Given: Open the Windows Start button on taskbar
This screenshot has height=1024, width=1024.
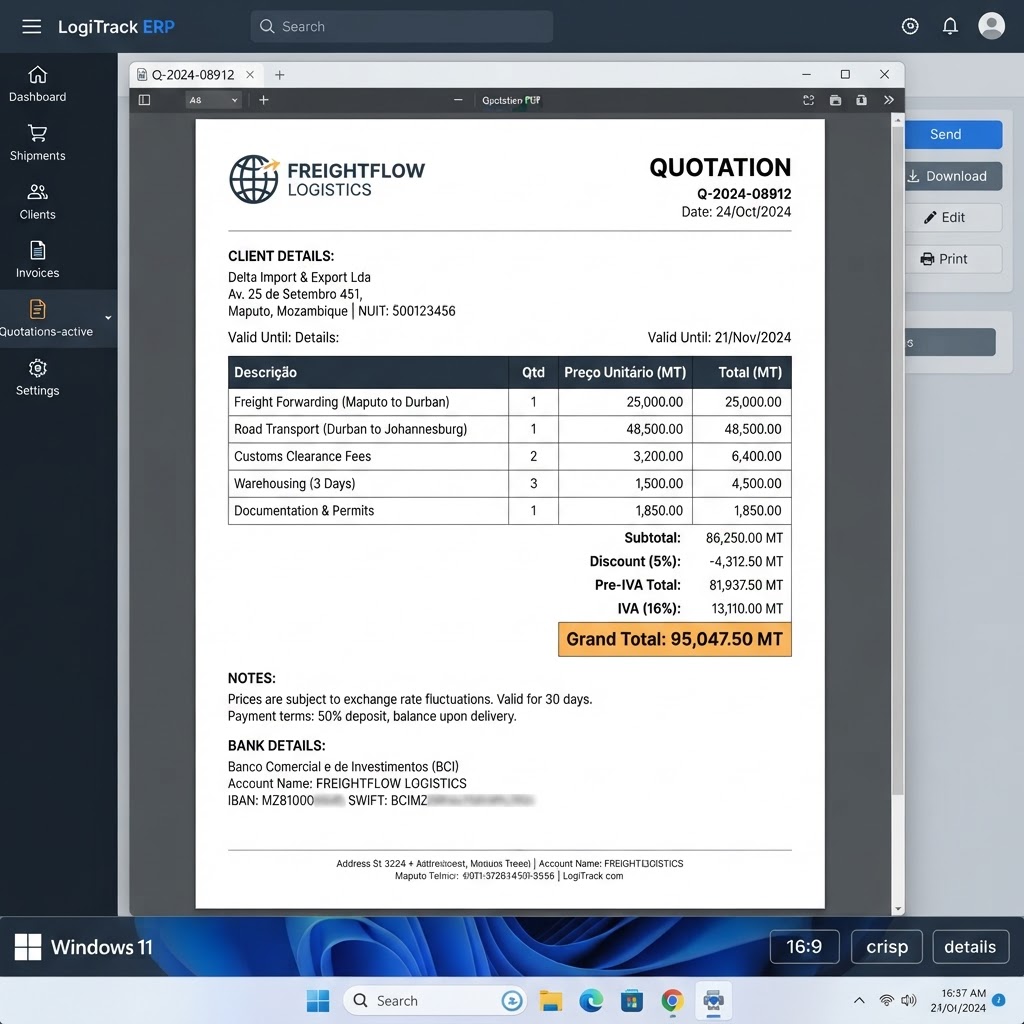Looking at the screenshot, I should point(318,1000).
